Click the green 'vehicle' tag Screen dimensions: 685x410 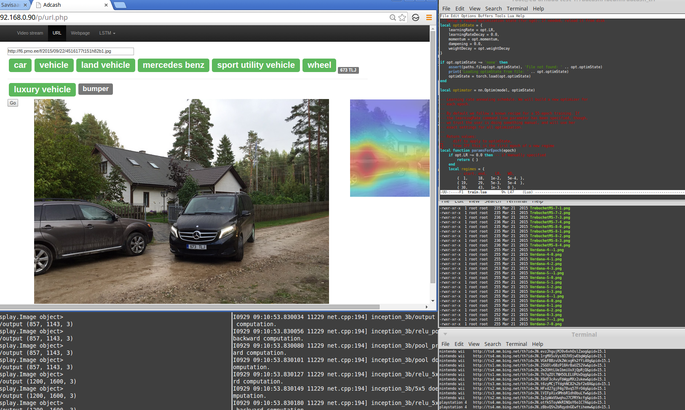tap(54, 65)
